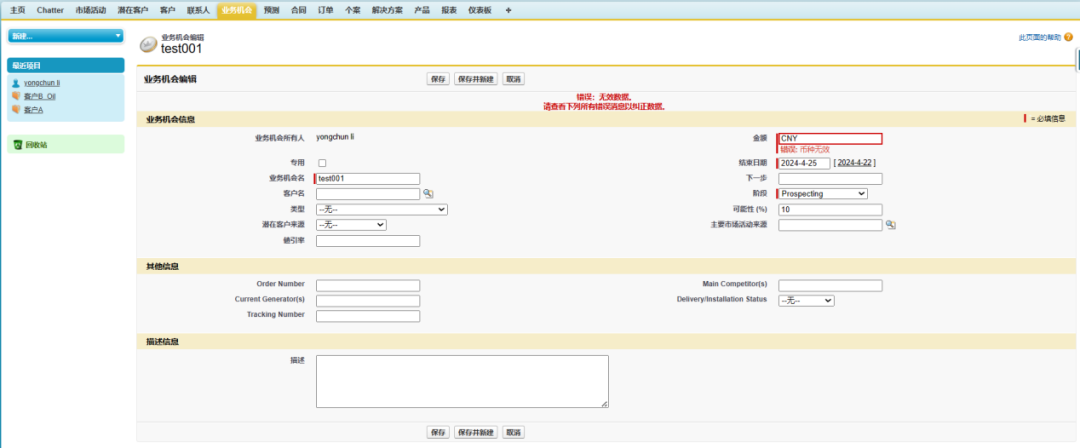Click the yongchun li user icon
This screenshot has width=1080, height=448.
click(16, 83)
